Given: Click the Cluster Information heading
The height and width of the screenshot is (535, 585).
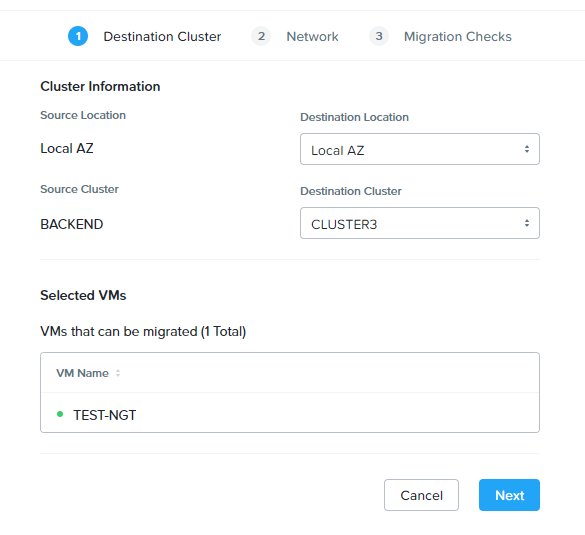Looking at the screenshot, I should click(100, 87).
